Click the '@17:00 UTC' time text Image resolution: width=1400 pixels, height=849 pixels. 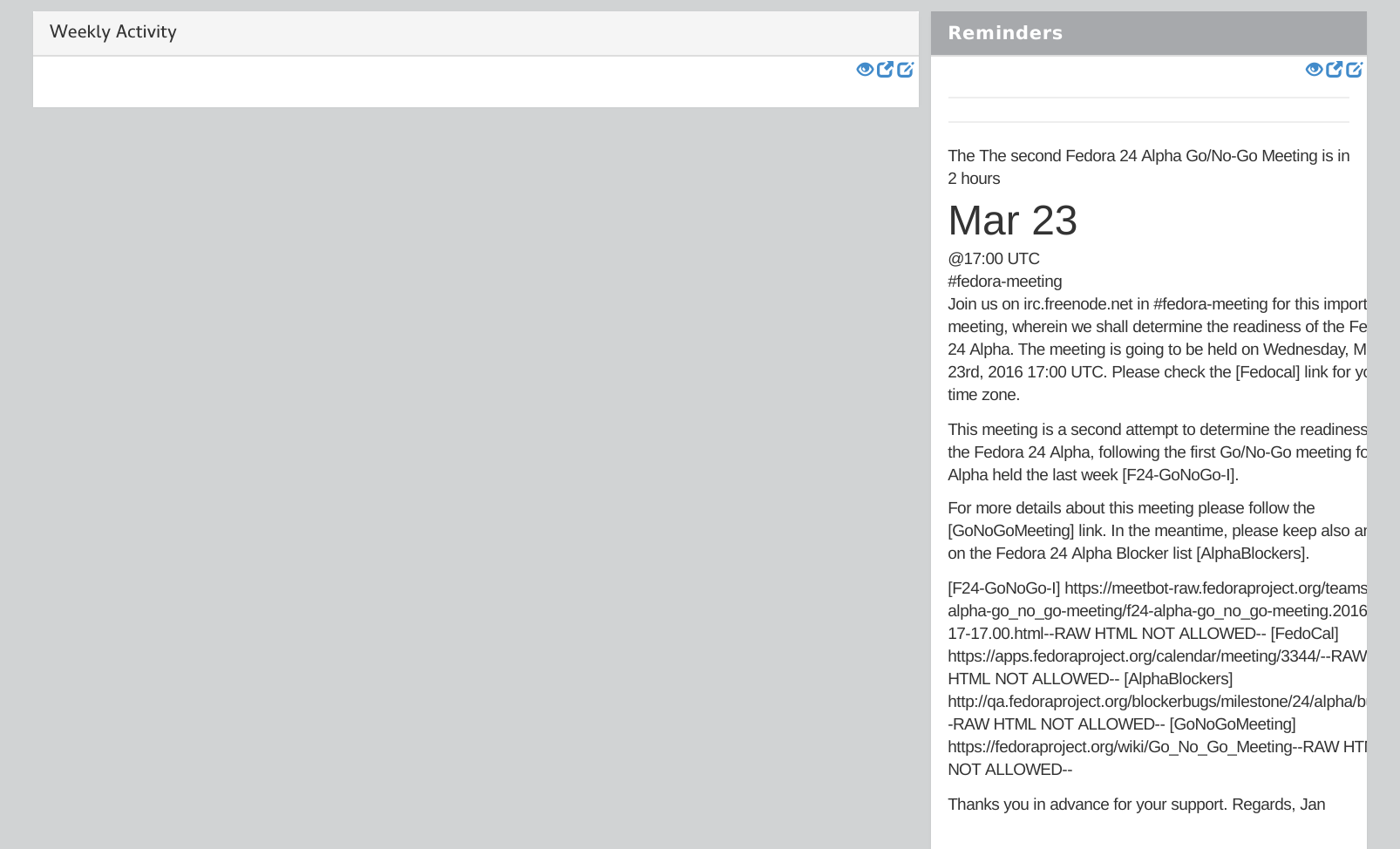click(x=994, y=259)
